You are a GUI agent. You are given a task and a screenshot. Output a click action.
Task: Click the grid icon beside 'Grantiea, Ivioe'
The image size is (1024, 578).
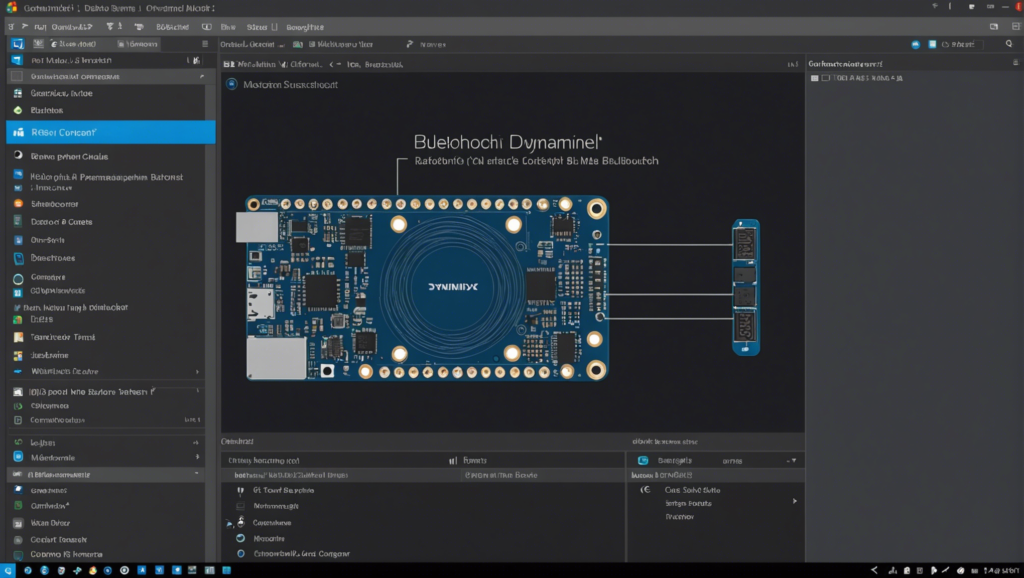pos(18,93)
